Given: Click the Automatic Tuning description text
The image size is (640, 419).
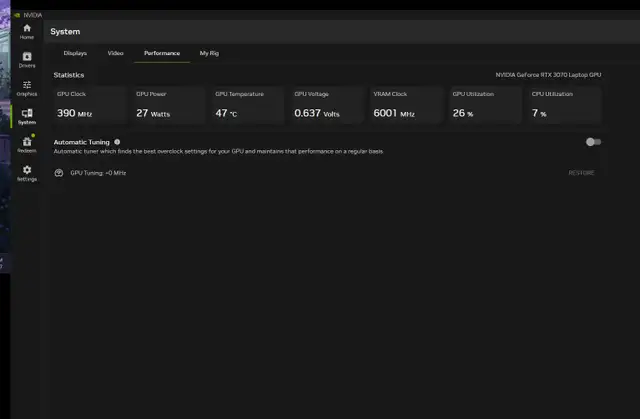Looking at the screenshot, I should tap(218, 151).
